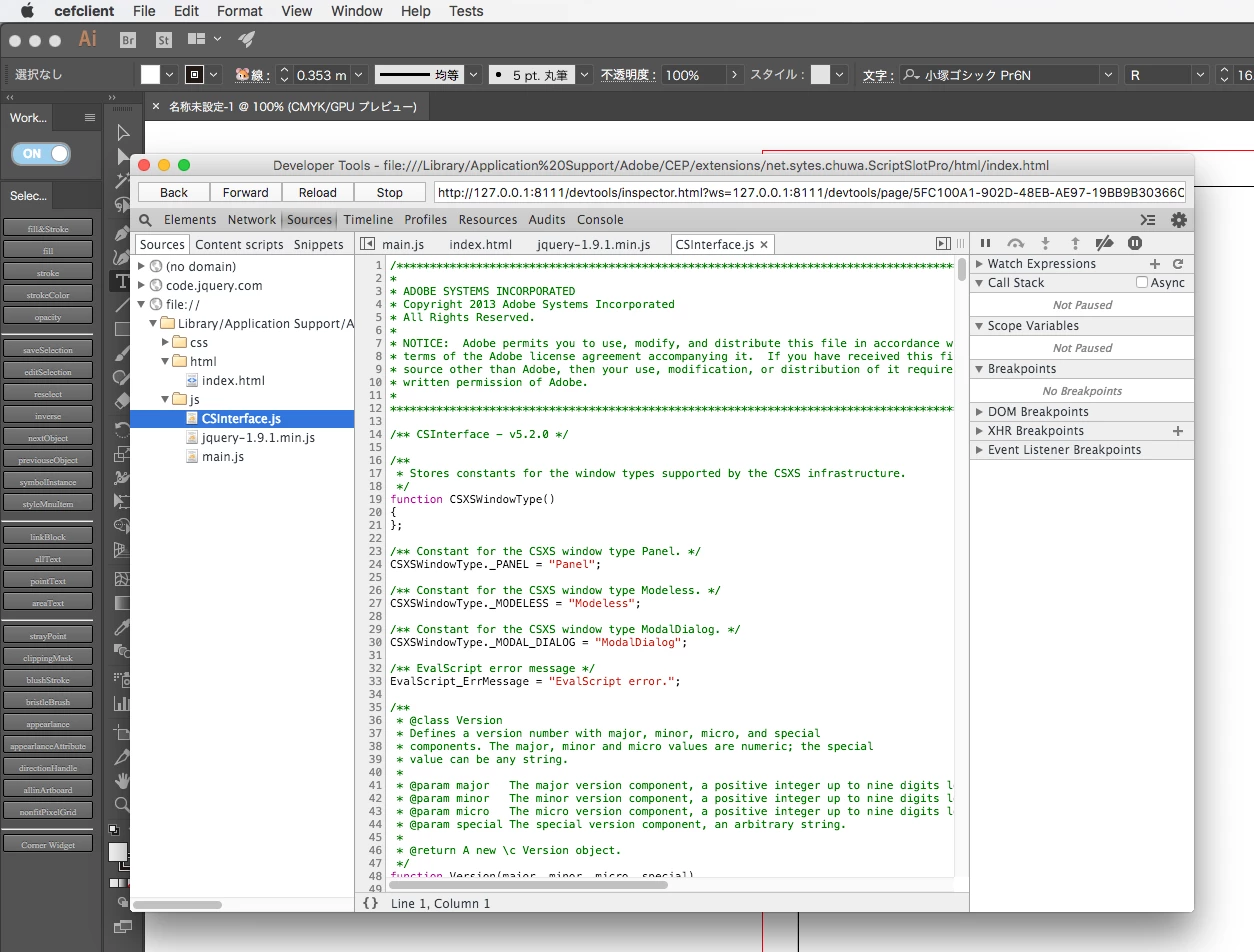Viewport: 1254px width, 952px height.
Task: Click the fill&Stroke script button
Action: [48, 229]
